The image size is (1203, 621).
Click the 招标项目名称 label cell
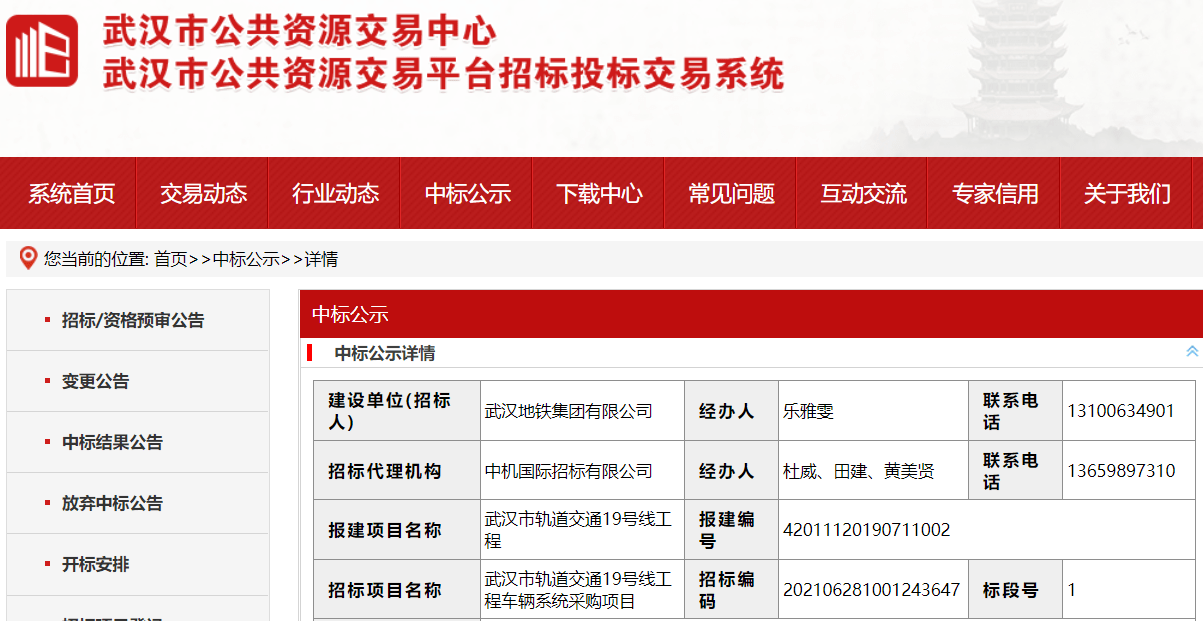(397, 590)
